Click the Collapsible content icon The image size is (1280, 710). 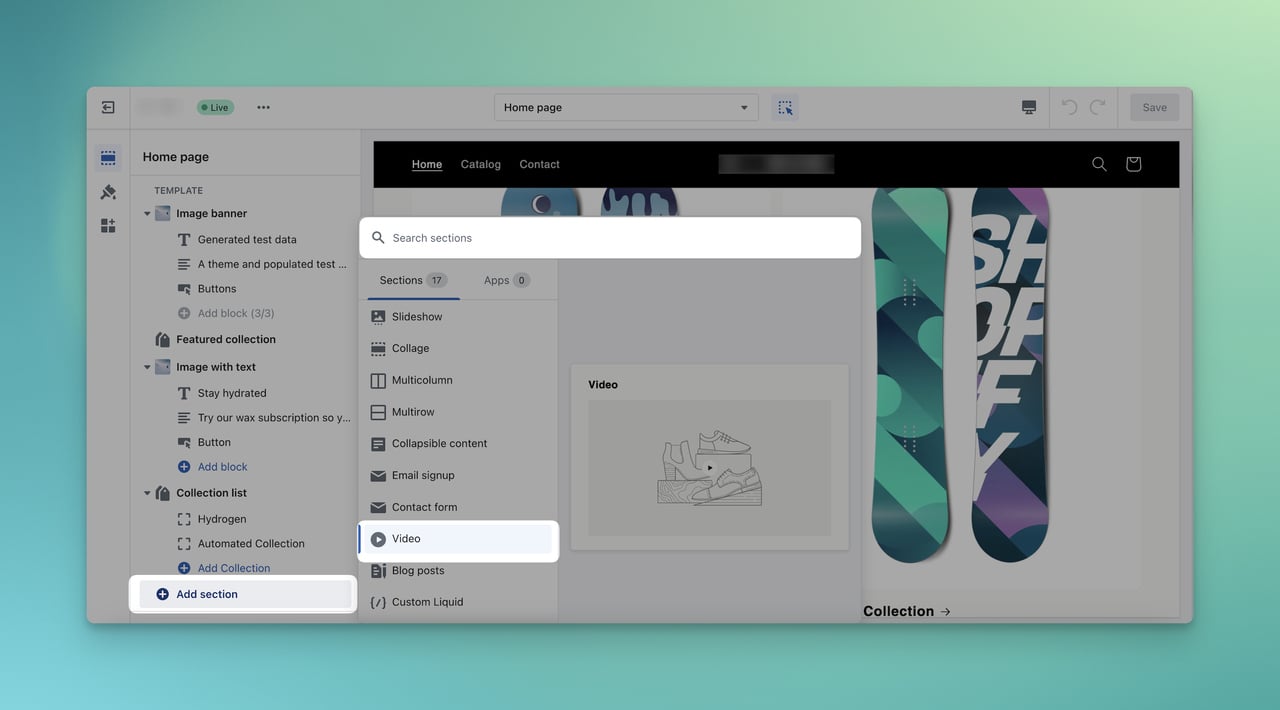[x=378, y=444]
